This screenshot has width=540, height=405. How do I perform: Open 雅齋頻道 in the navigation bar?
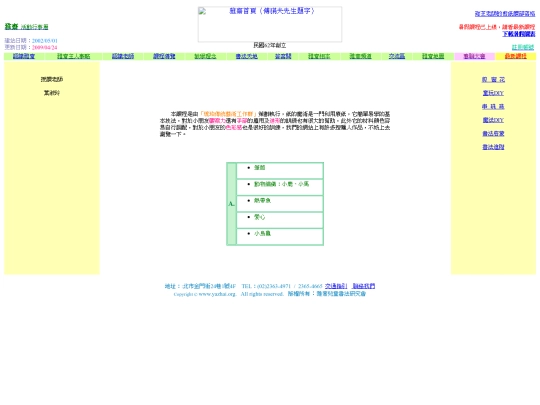click(x=361, y=56)
